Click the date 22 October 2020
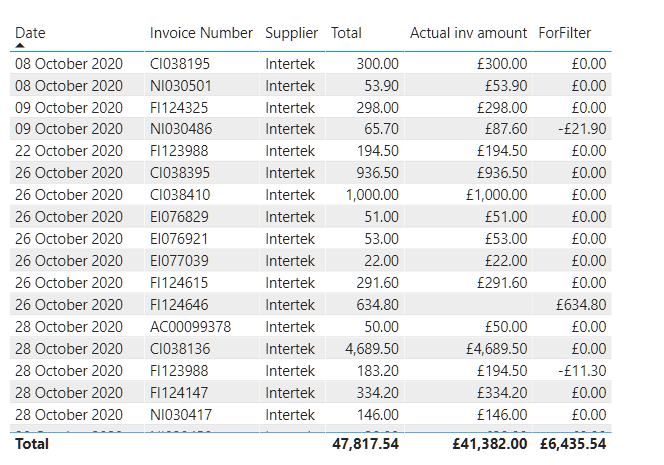The image size is (664, 465). tap(69, 151)
